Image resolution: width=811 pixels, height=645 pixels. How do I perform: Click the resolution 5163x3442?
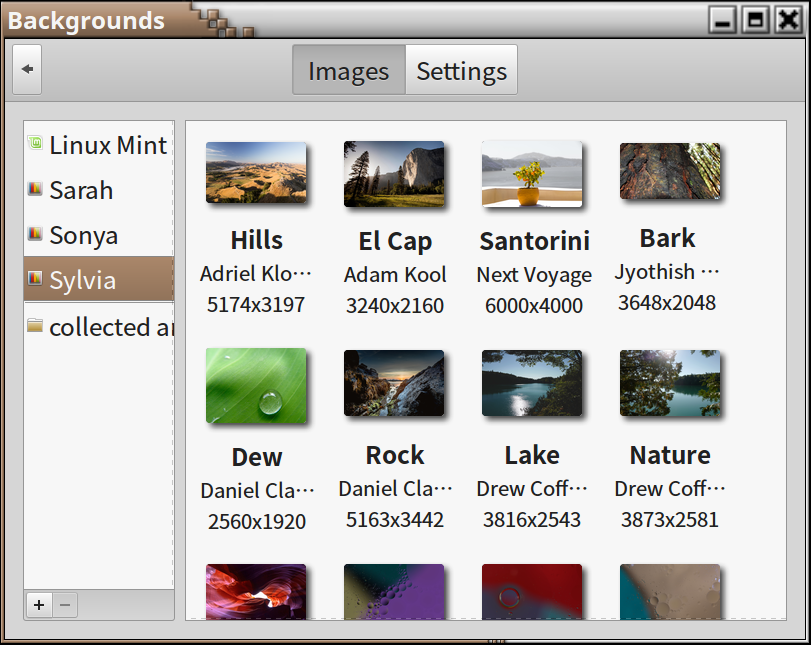pyautogui.click(x=395, y=519)
